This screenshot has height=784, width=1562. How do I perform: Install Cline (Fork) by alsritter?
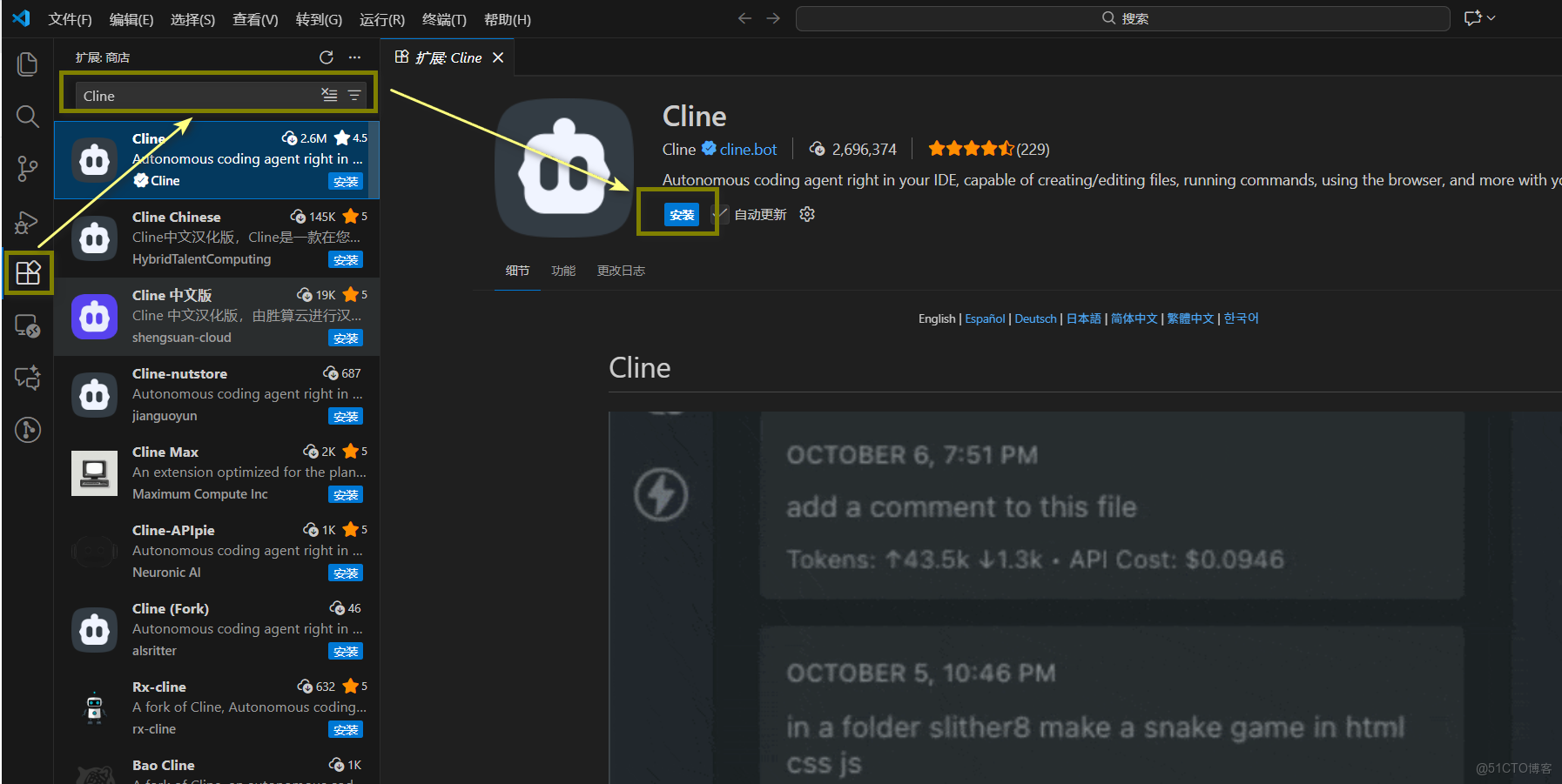click(x=346, y=651)
